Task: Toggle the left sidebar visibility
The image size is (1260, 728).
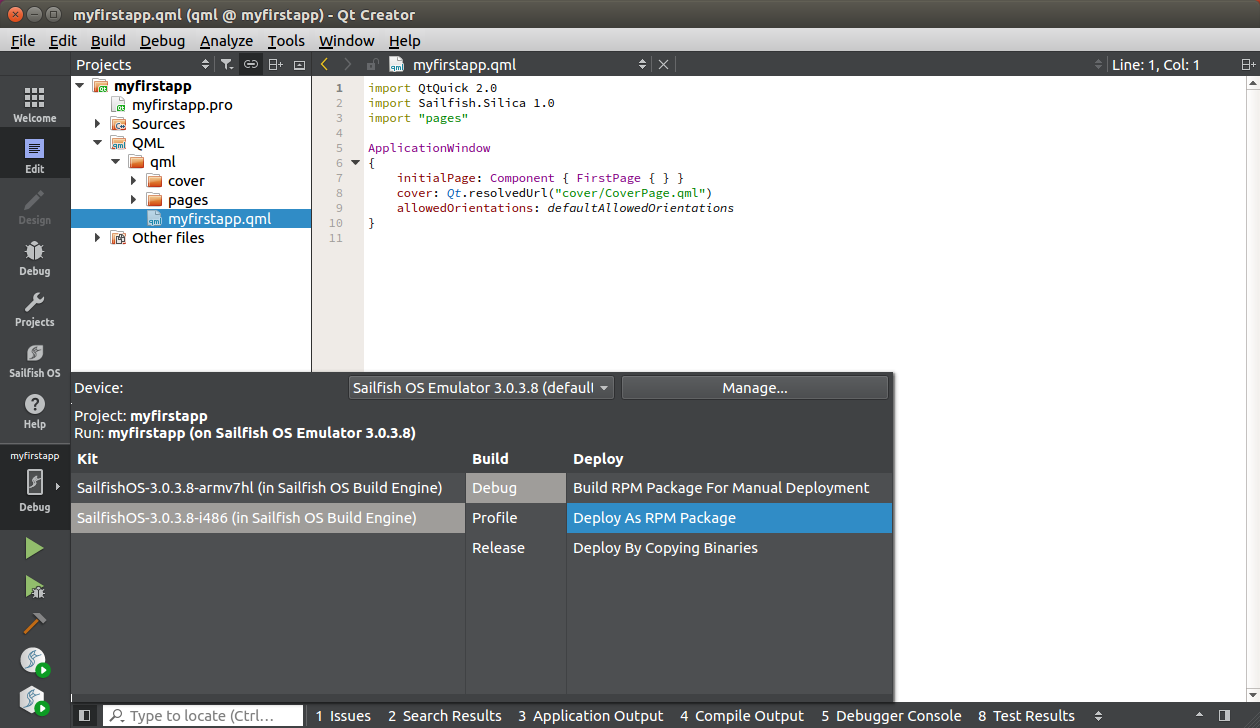Action: pos(85,716)
